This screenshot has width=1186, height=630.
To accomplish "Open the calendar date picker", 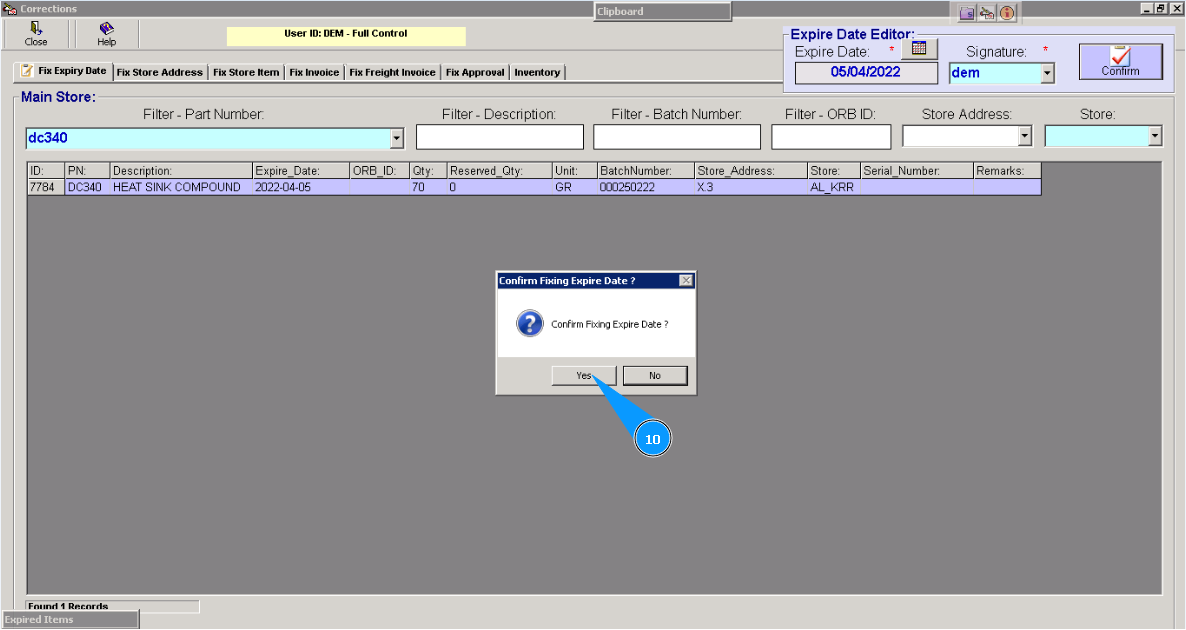I will pos(919,49).
